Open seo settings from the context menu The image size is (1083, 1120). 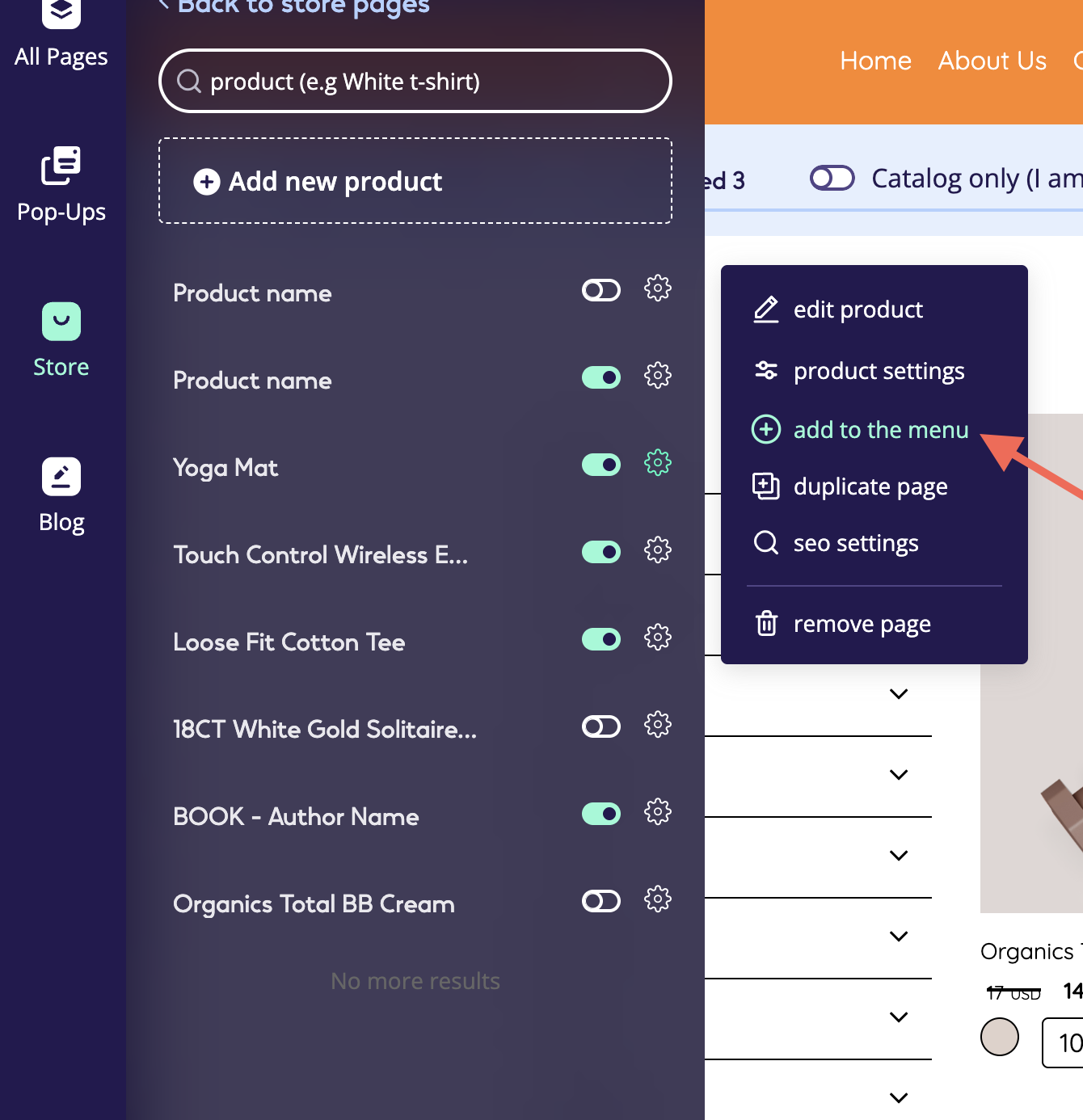coord(856,543)
